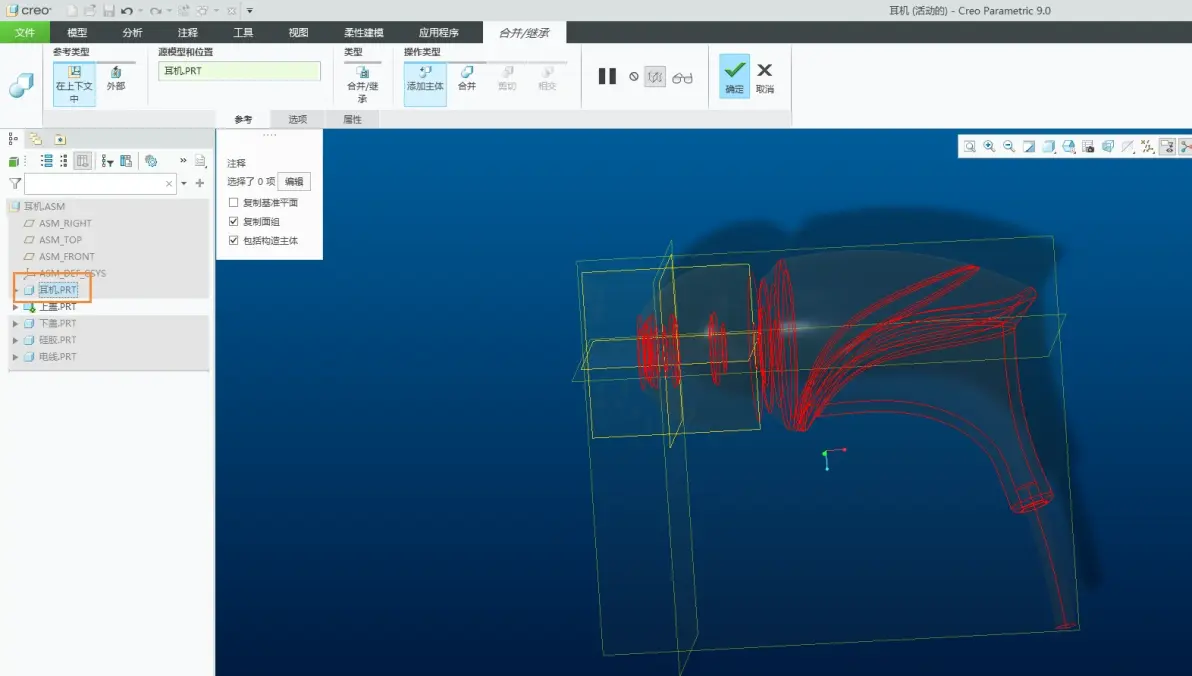1192x676 pixels.
Task: Click the 编辑 button next to 选择了 0 项
Action: click(294, 182)
